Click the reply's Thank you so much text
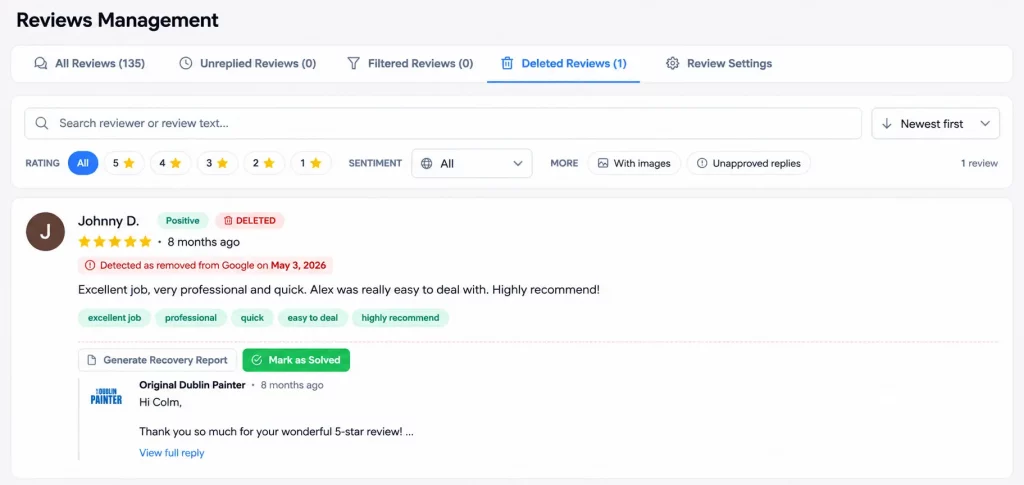 pos(276,432)
